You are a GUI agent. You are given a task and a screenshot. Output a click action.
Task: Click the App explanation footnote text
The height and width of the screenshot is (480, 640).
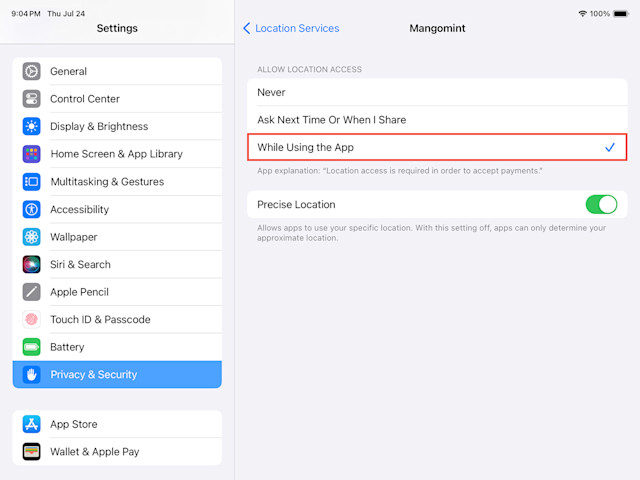(400, 171)
